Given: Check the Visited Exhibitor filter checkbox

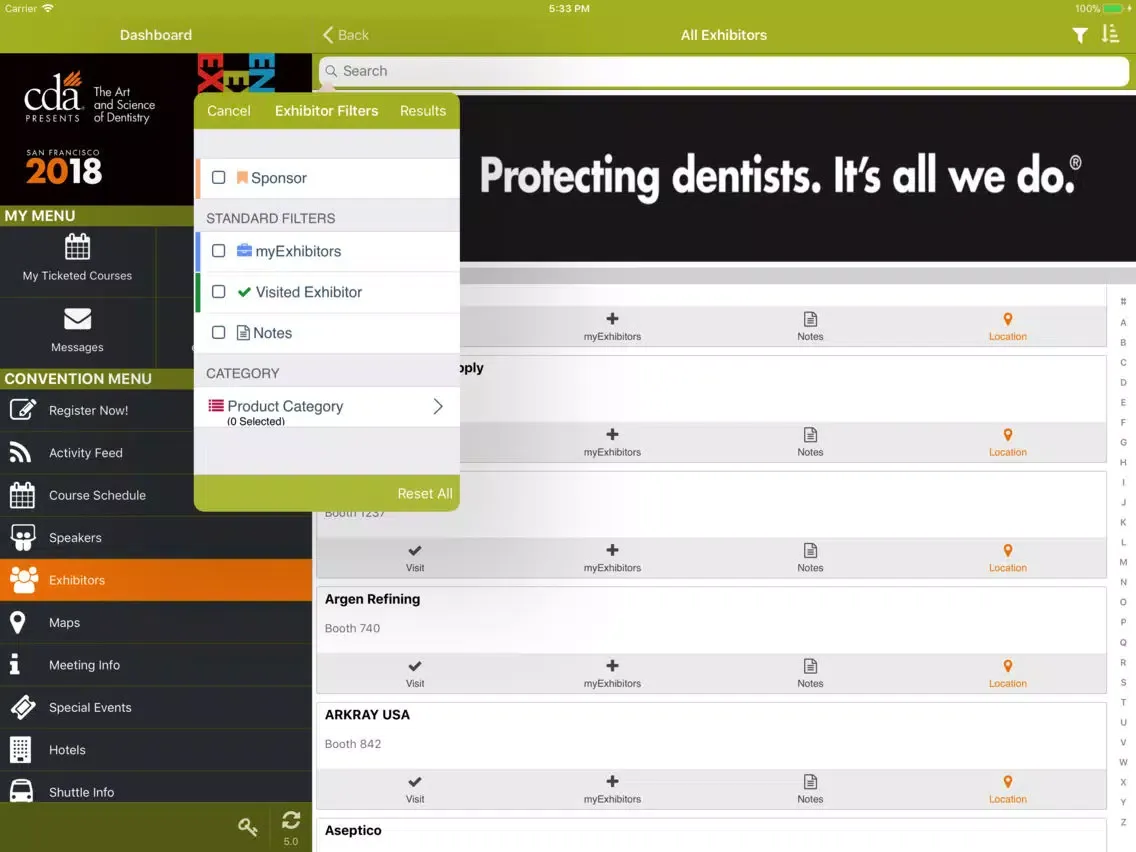Looking at the screenshot, I should pos(218,291).
